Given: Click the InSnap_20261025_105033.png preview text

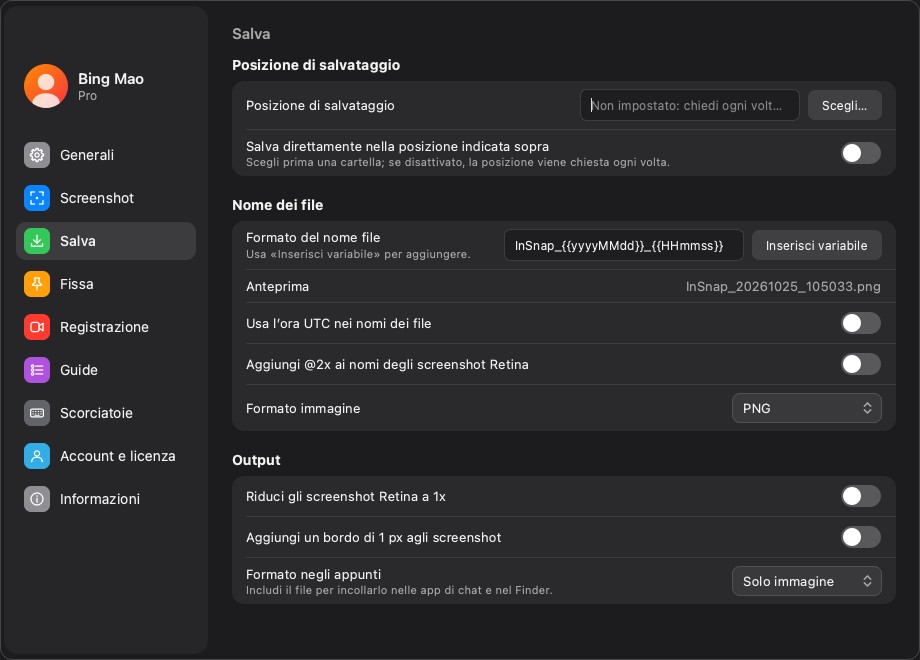Looking at the screenshot, I should point(783,286).
